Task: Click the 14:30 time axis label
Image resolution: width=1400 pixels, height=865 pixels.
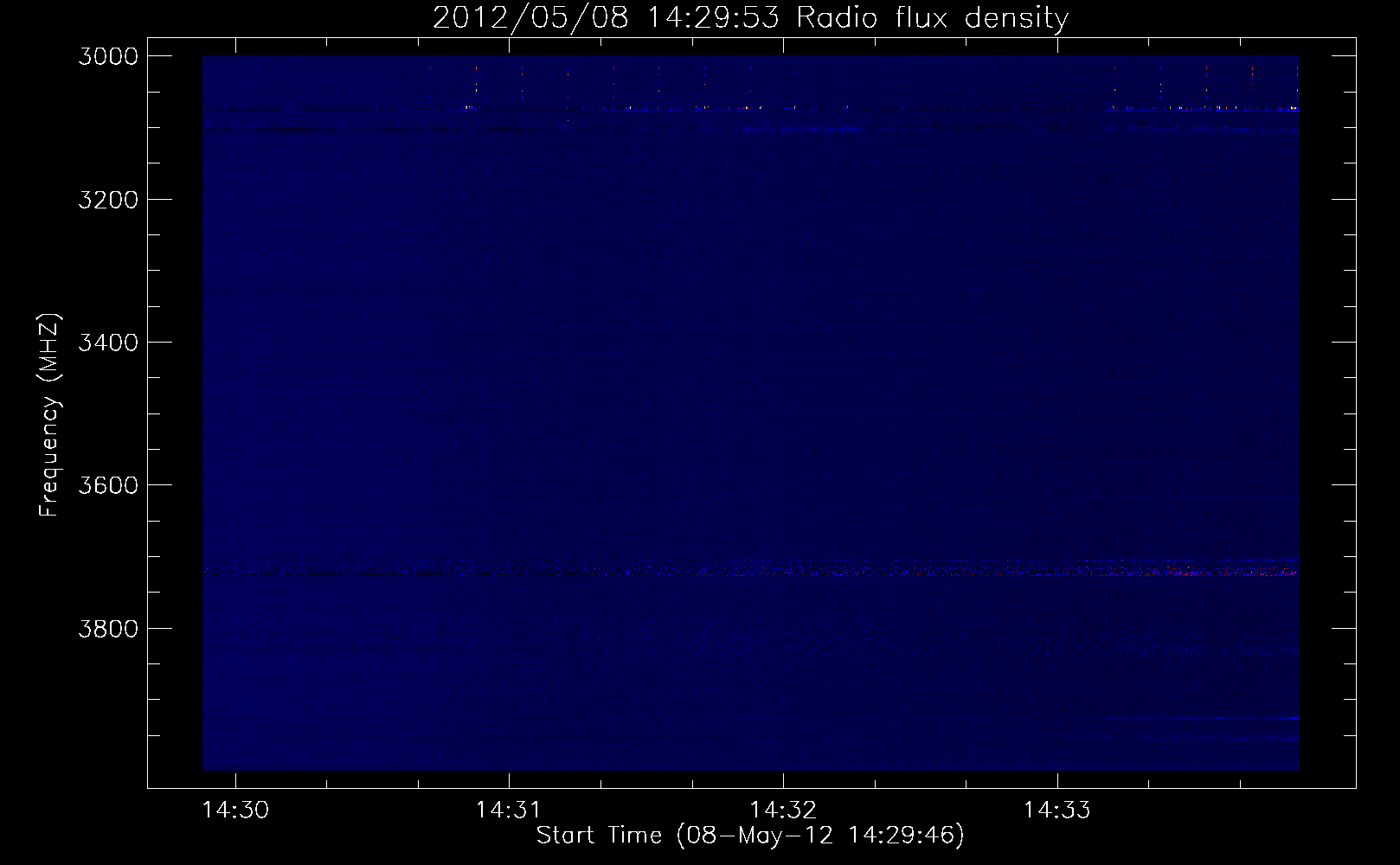Action: point(235,810)
